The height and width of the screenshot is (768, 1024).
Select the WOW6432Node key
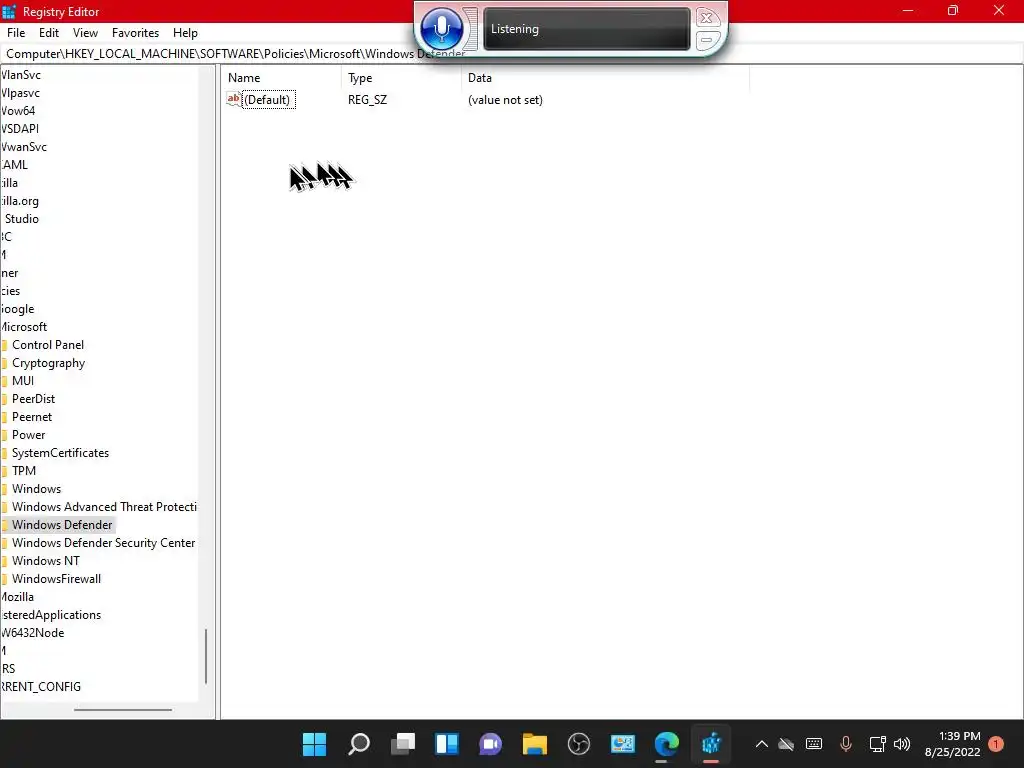click(x=33, y=633)
